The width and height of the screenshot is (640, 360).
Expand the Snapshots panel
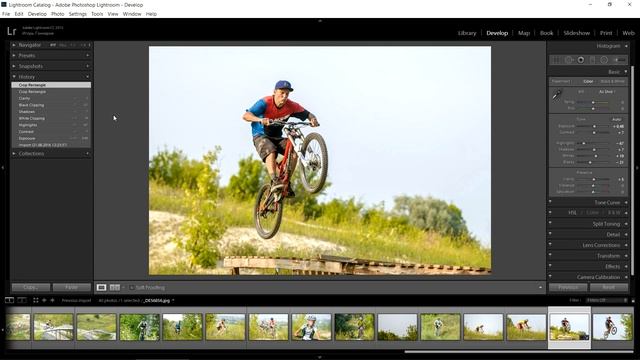[14, 66]
